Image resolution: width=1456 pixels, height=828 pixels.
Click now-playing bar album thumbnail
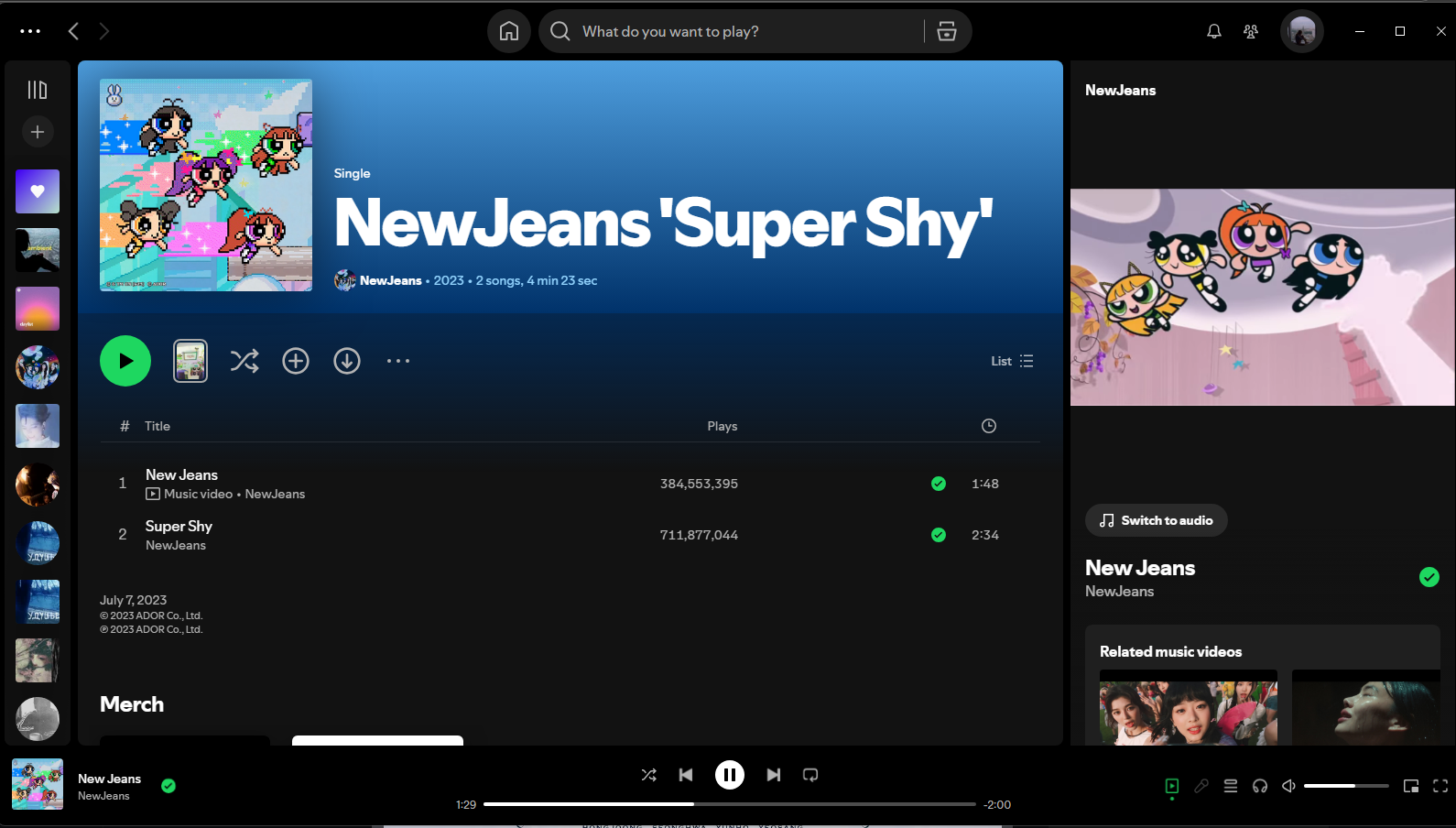click(x=38, y=784)
